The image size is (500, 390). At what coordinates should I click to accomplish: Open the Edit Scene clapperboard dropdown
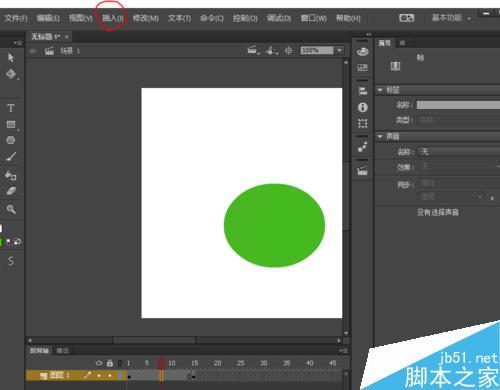(x=253, y=50)
